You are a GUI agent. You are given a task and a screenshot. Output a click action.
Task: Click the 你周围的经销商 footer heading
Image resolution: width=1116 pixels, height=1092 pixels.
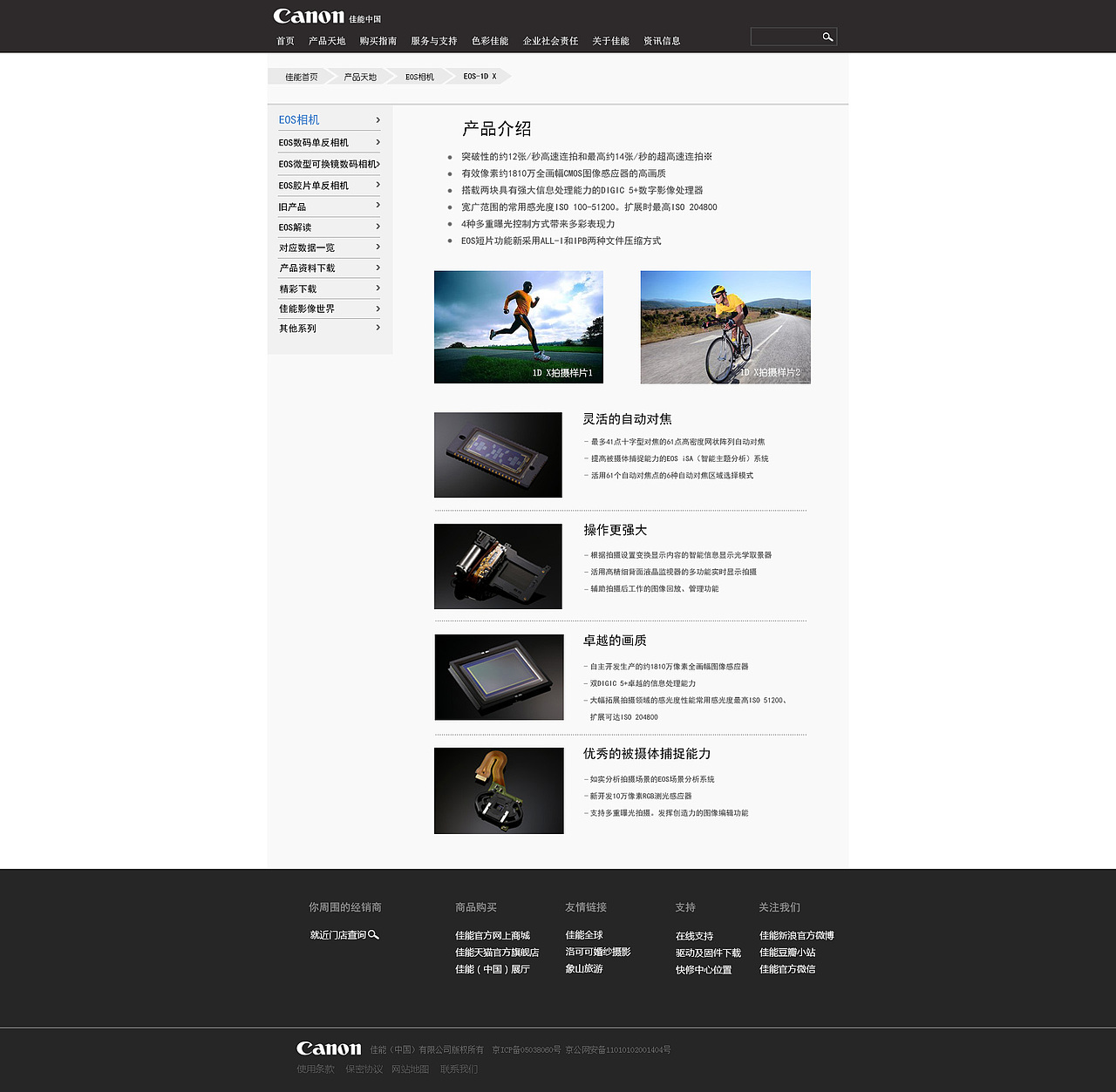pyautogui.click(x=345, y=907)
